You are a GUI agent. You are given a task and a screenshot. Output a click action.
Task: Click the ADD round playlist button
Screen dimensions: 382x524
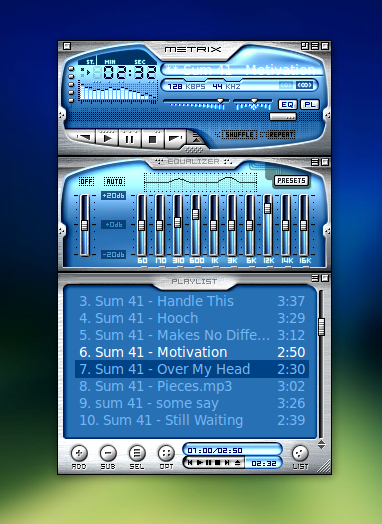[79, 453]
